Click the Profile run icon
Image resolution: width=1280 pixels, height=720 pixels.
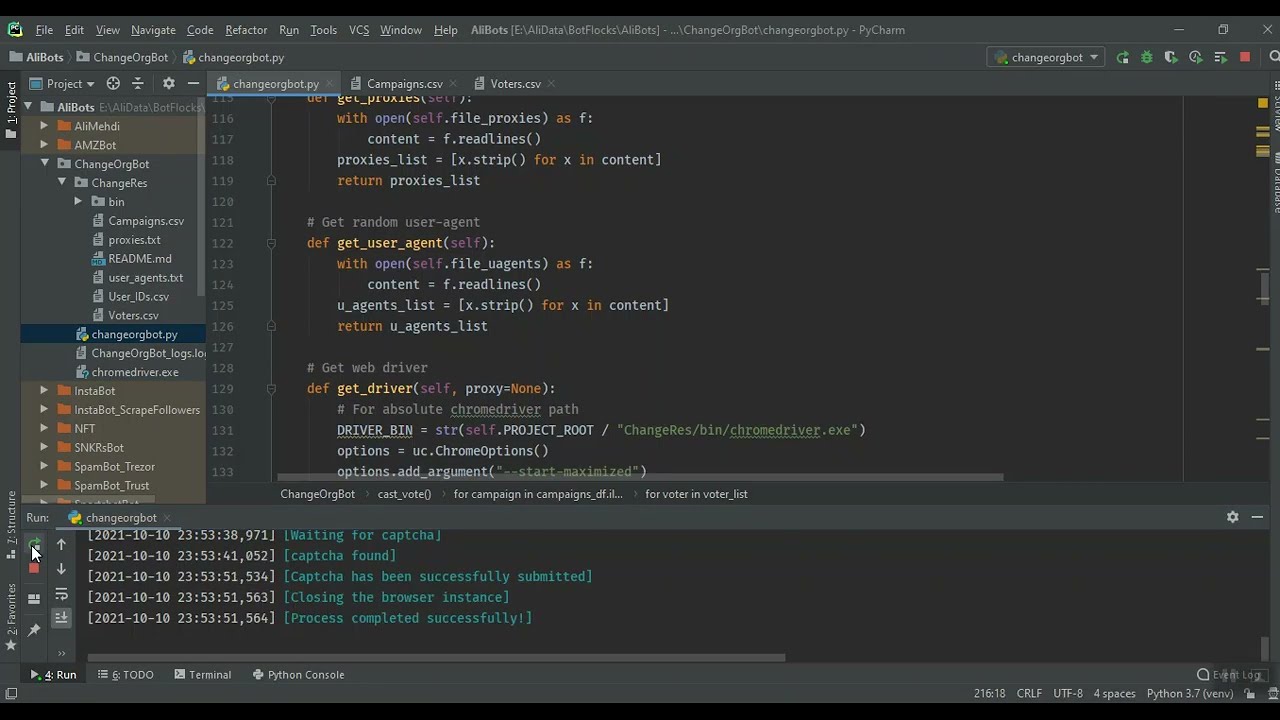point(1195,57)
